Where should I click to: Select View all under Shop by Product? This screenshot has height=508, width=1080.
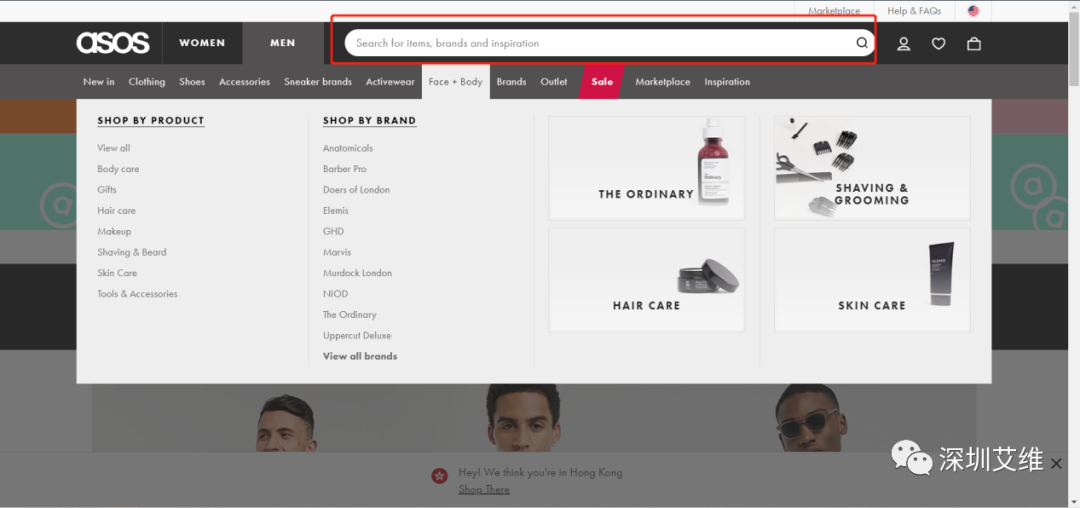coord(114,148)
